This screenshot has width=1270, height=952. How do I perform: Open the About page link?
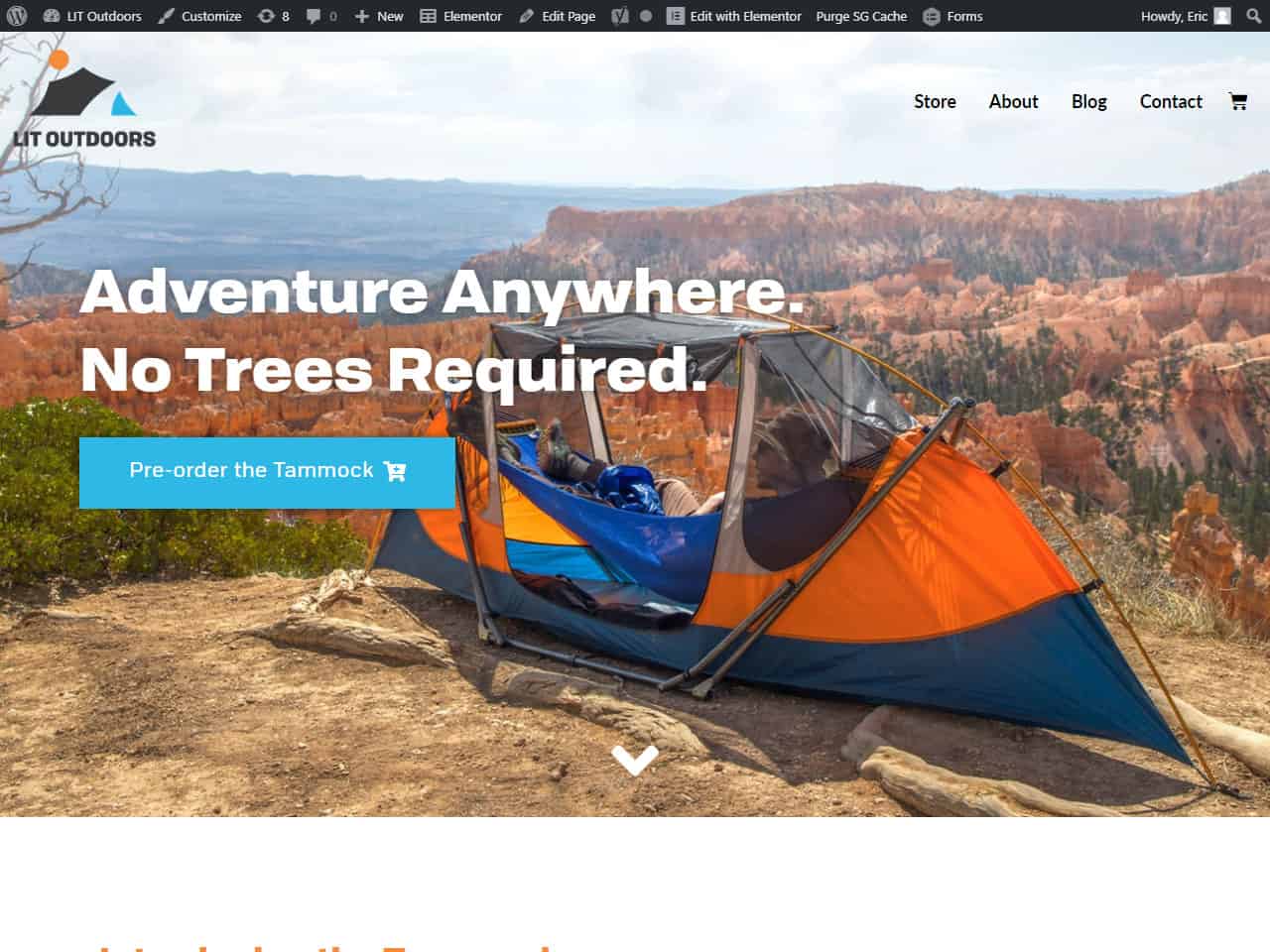1013,101
